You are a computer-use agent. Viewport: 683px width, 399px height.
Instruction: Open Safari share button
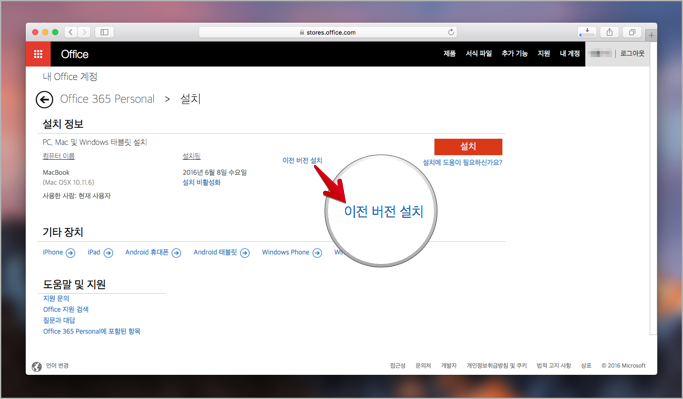pyautogui.click(x=609, y=32)
